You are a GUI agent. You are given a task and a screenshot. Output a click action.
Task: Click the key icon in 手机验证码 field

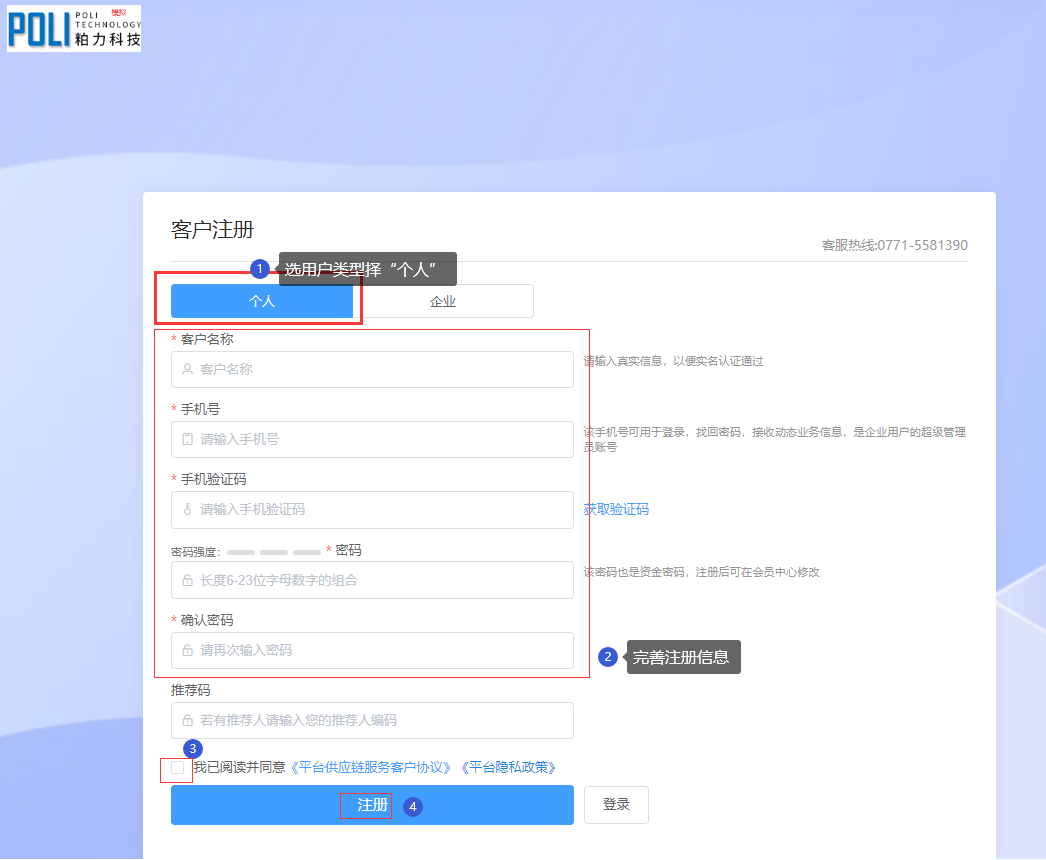tap(187, 510)
